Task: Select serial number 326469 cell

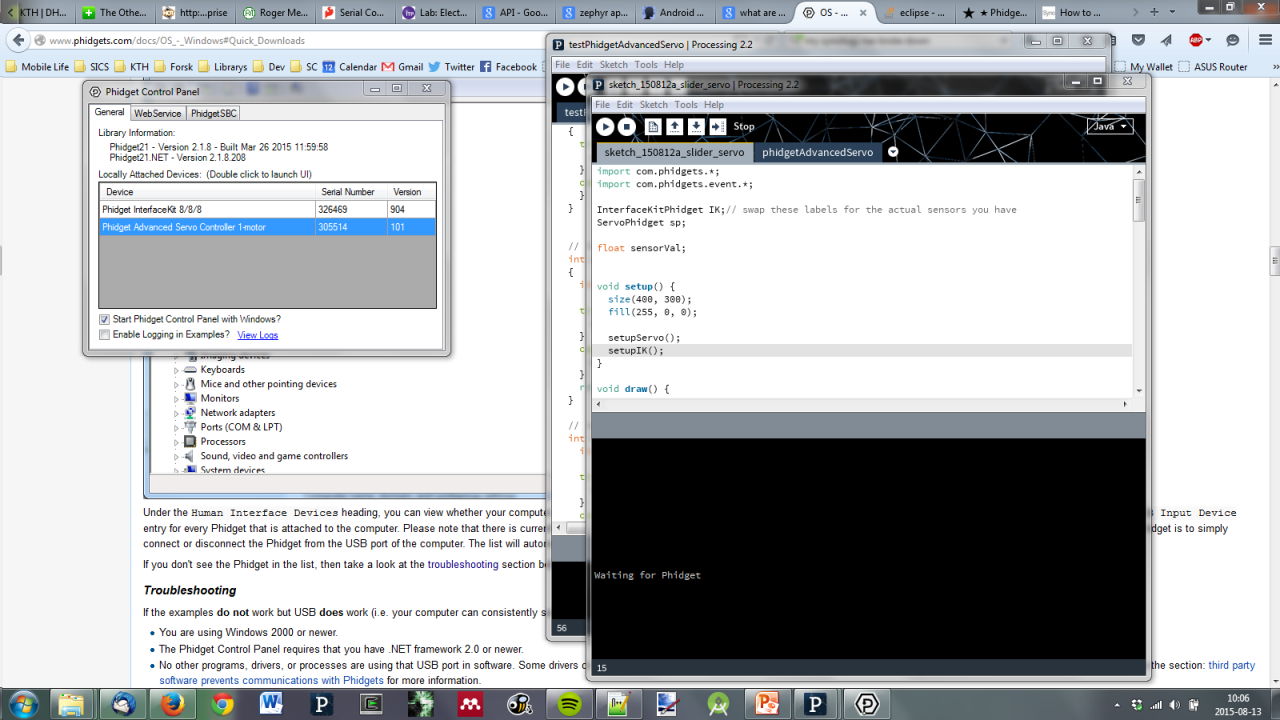Action: [351, 210]
